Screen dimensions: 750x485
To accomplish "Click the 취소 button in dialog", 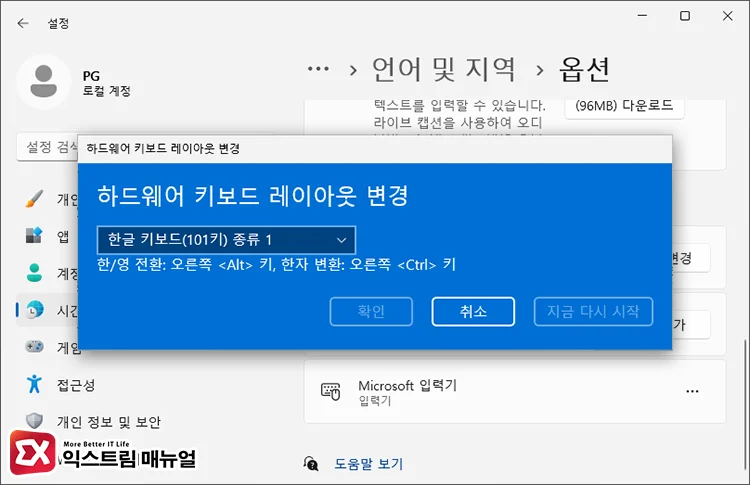I will (x=473, y=312).
